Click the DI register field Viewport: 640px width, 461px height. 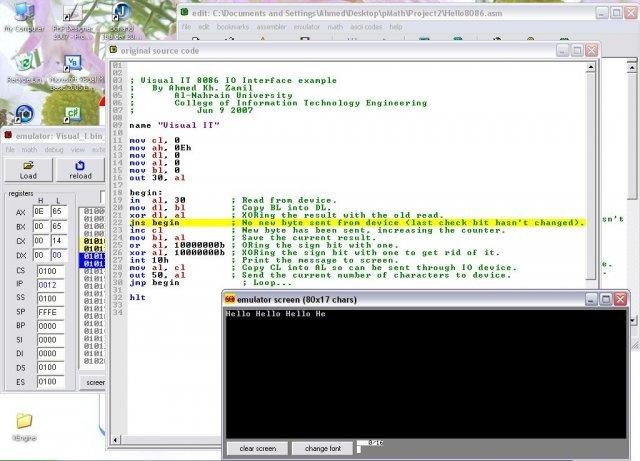pyautogui.click(x=51, y=354)
